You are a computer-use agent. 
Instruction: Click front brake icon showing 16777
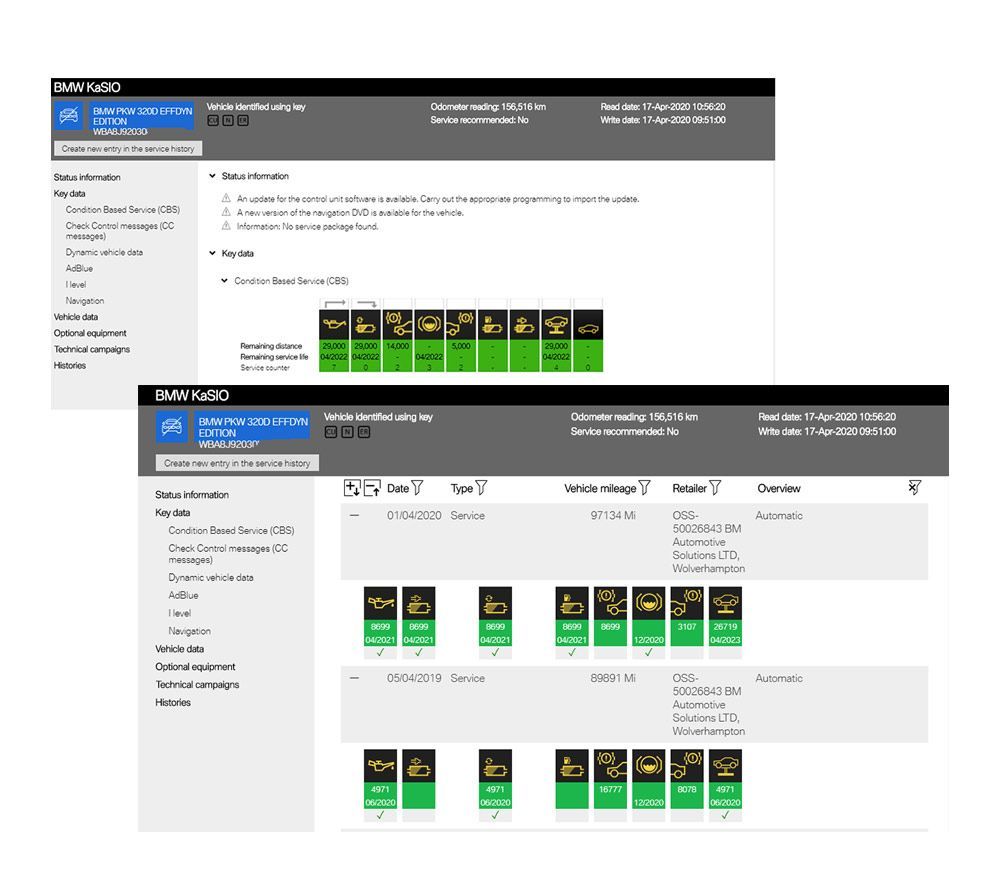click(610, 765)
